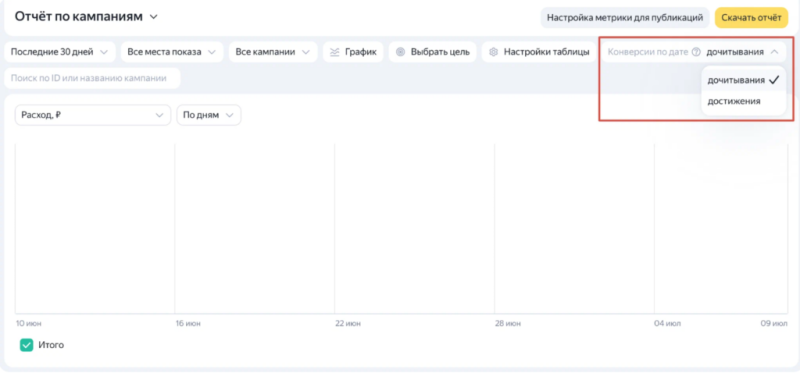The image size is (800, 373).
Task: Click the 'Конверсии по дате' label text
Action: point(648,52)
